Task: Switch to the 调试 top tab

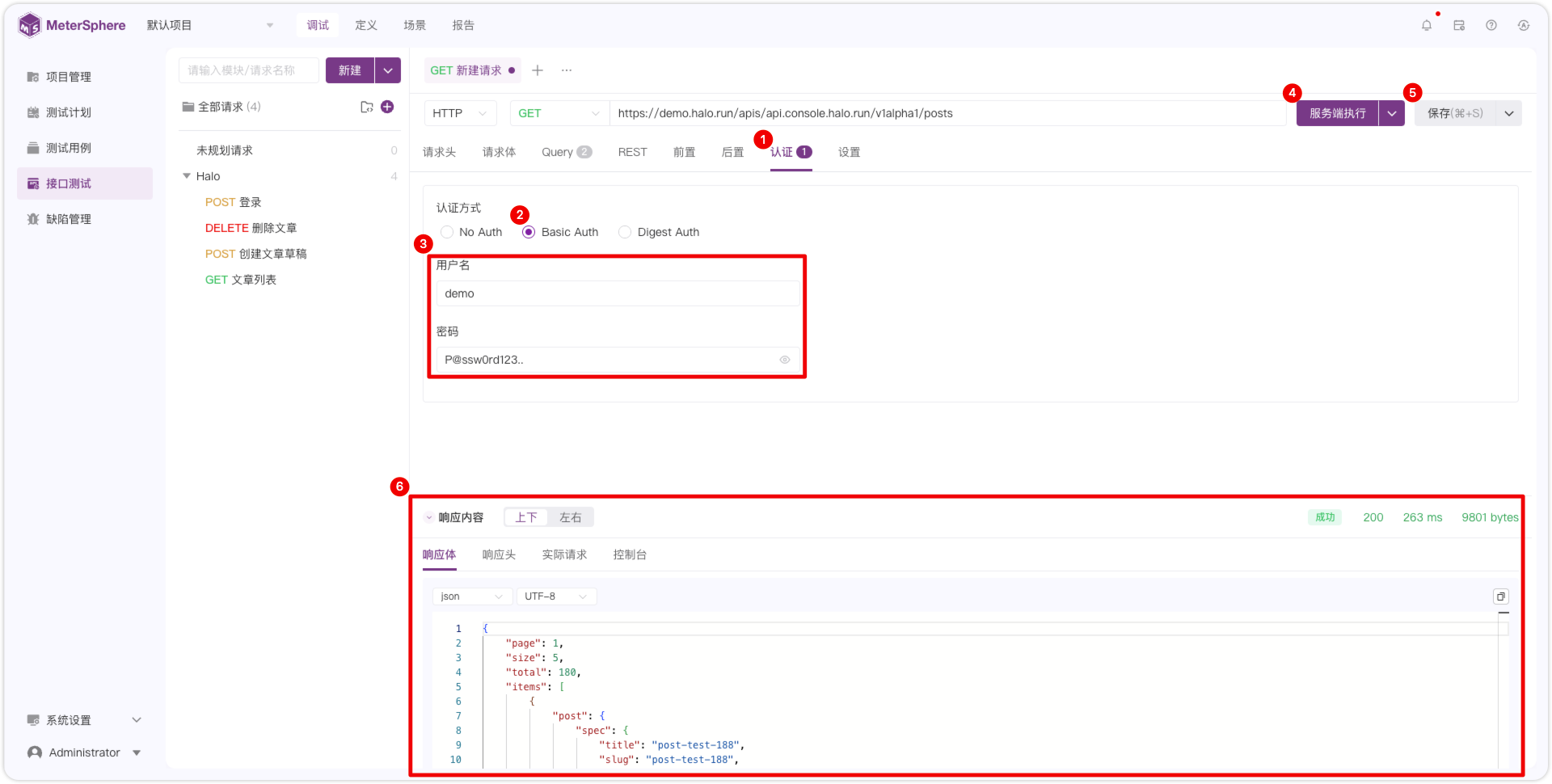Action: tap(318, 25)
